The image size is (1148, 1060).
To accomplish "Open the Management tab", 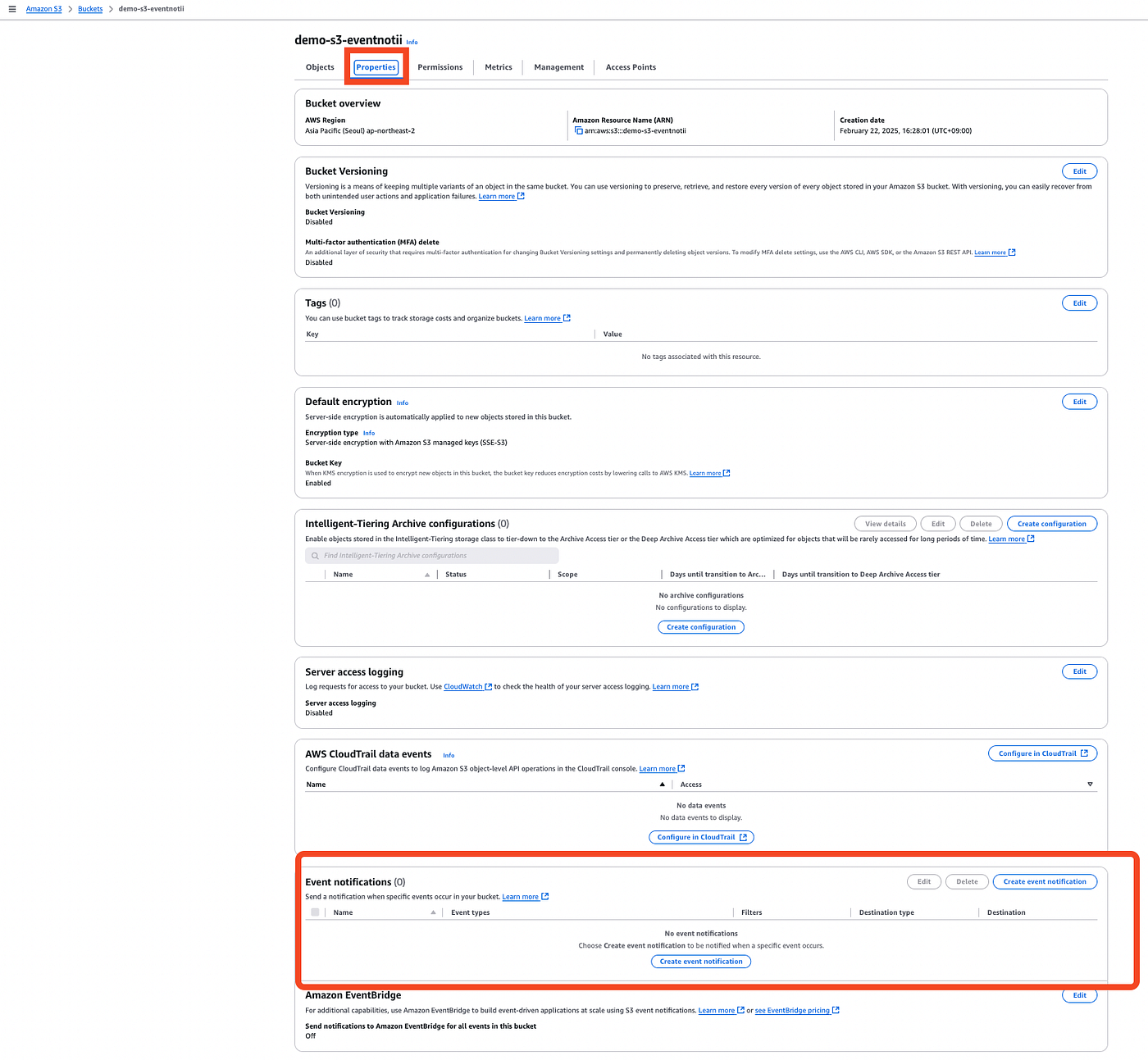I will (559, 67).
